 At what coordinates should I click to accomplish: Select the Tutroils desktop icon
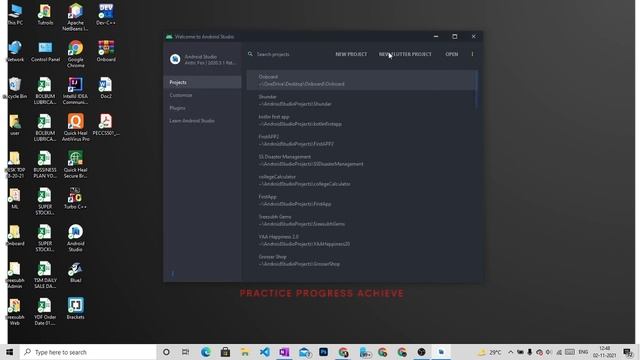[45, 15]
